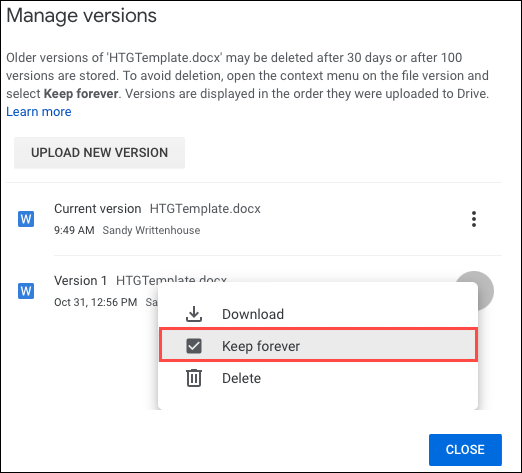Choose the Keep forever menu label

pos(261,346)
